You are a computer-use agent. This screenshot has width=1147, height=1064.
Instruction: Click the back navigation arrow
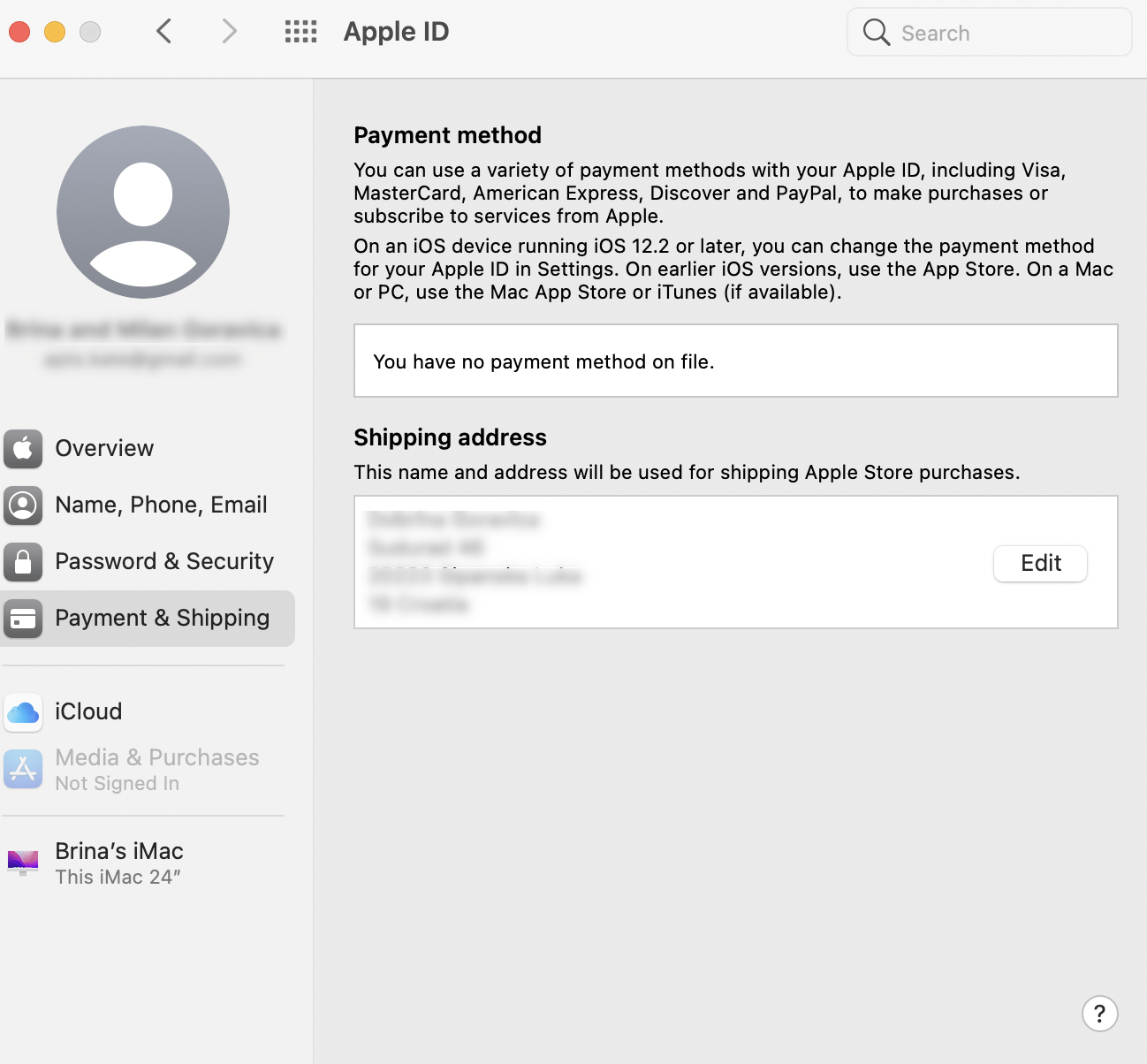tap(163, 32)
